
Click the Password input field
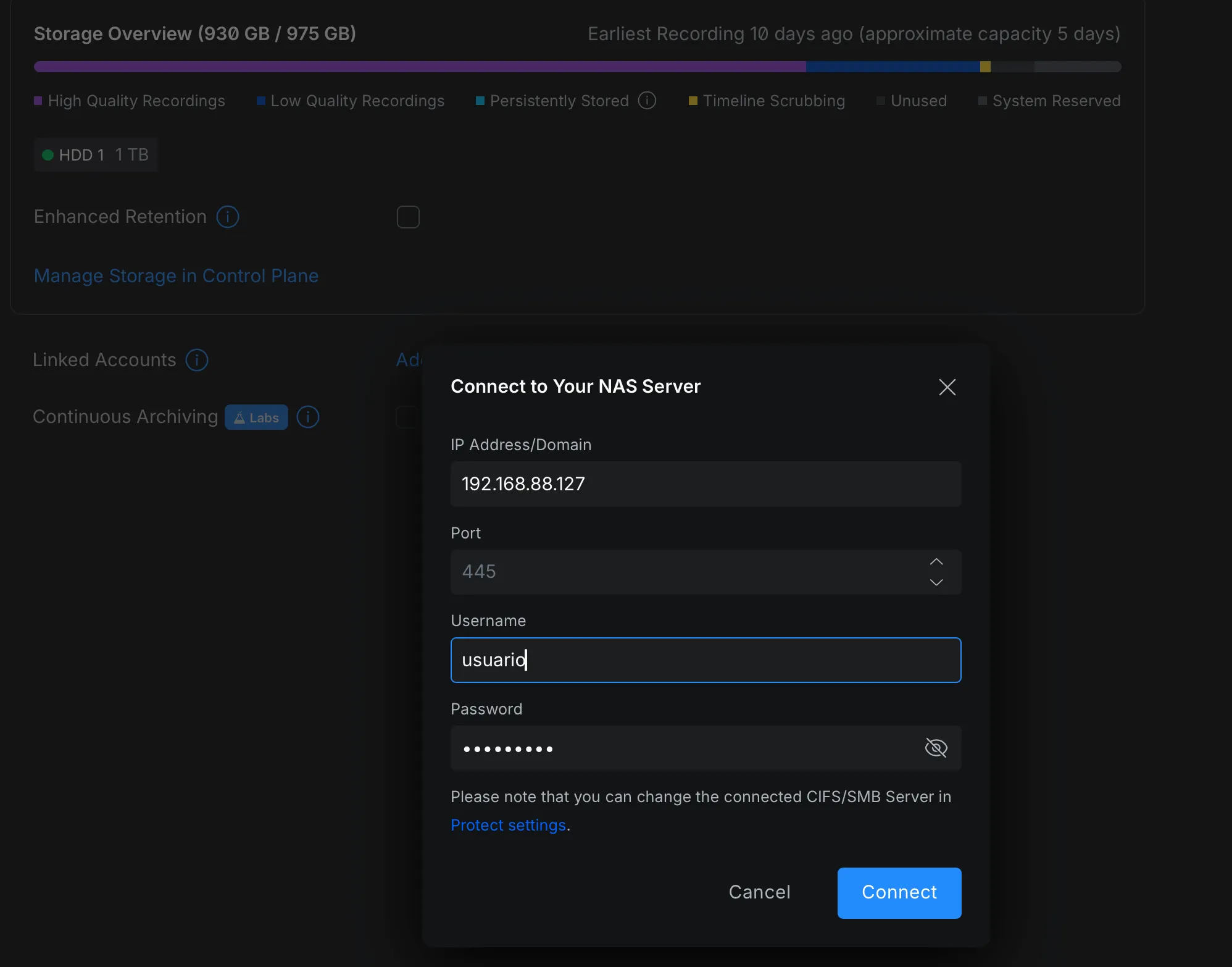[x=679, y=748]
